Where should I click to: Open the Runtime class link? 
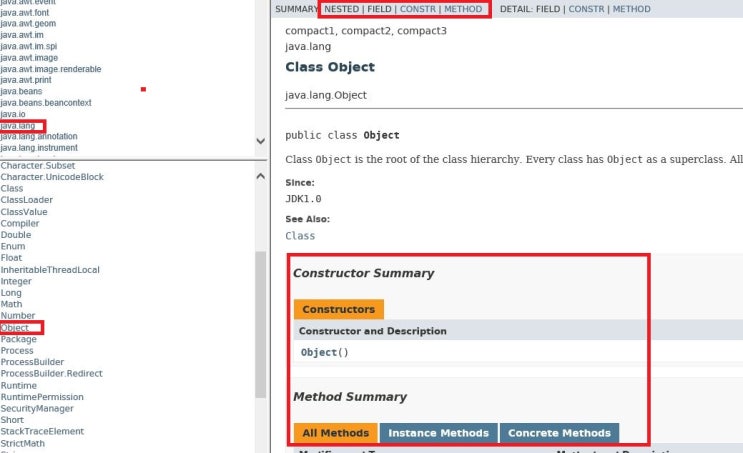[18, 386]
